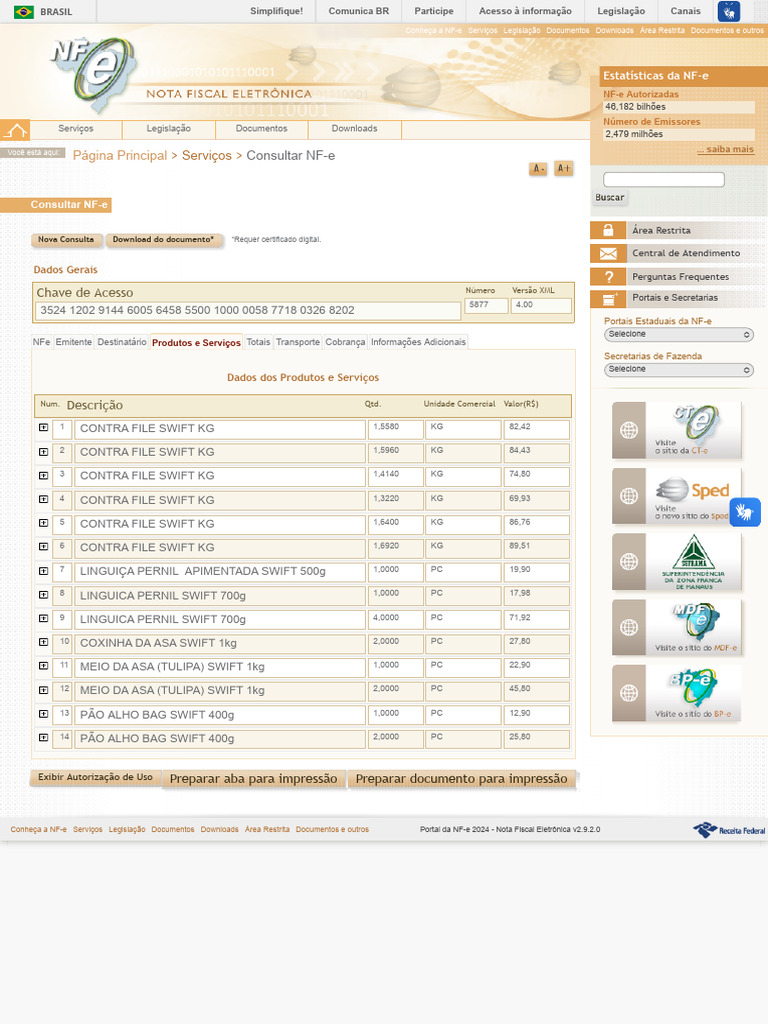
Task: Click the Chave de Acesso field
Action: coord(248,310)
